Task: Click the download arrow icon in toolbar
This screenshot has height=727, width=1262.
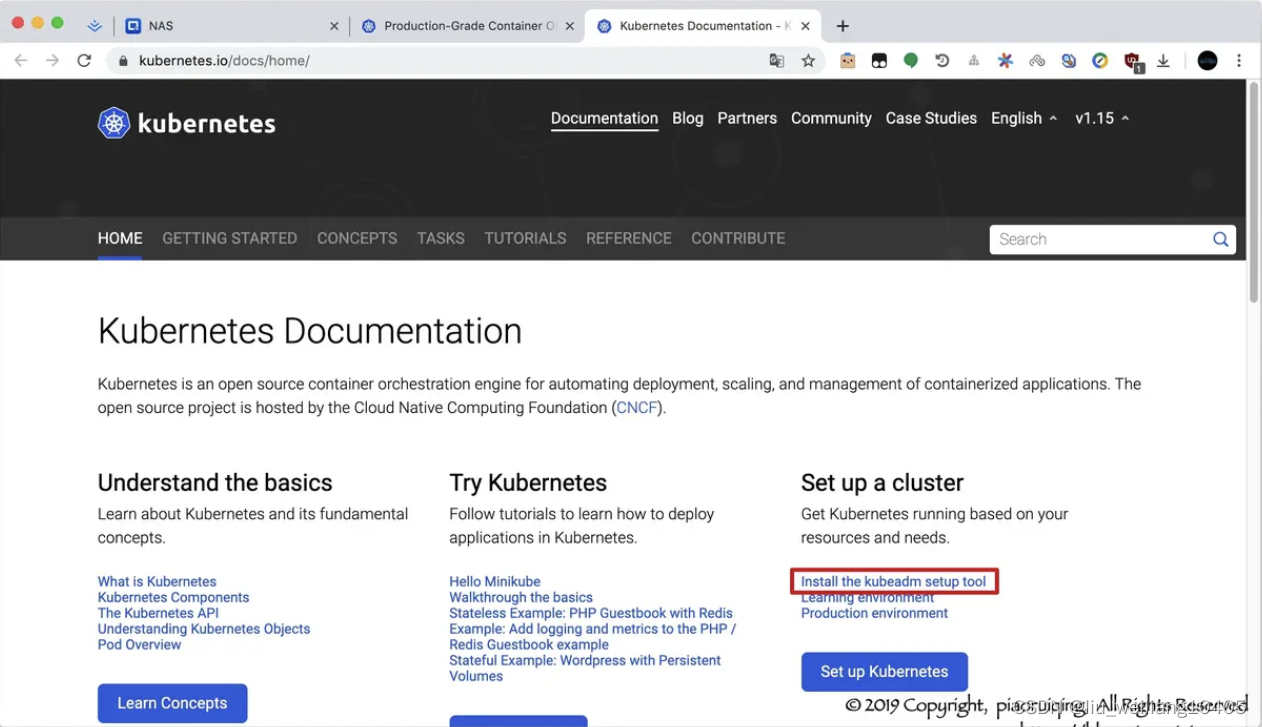Action: (1164, 61)
